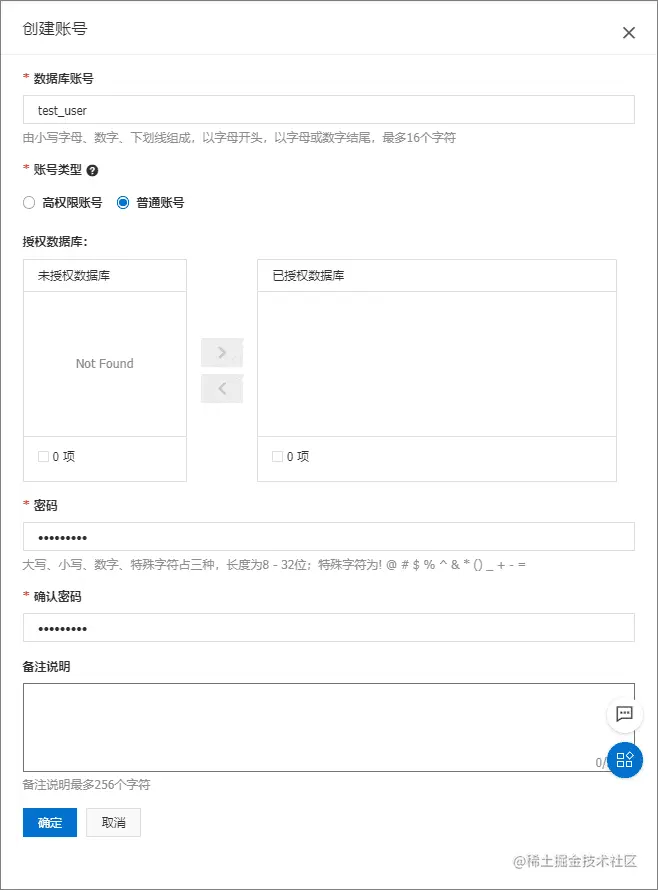
Task: Click the account naming hint starting 由小写字母
Action: pos(239,137)
